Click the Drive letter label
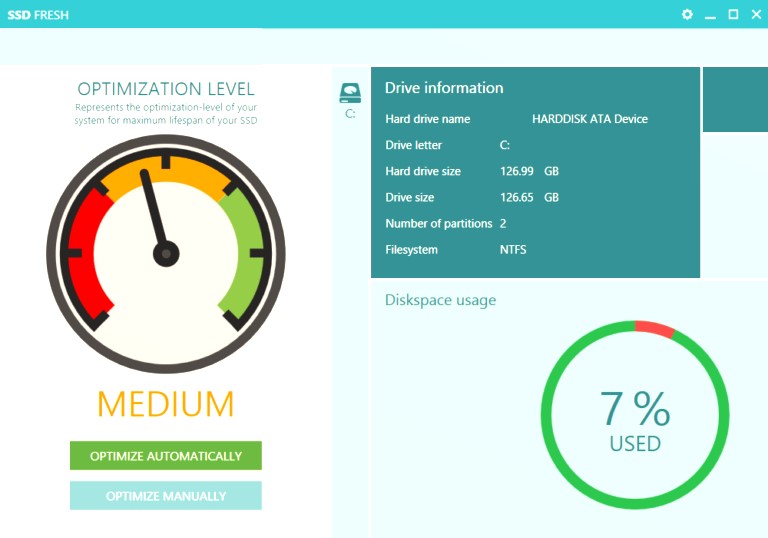Viewport: 768px width, 538px height. tap(413, 145)
